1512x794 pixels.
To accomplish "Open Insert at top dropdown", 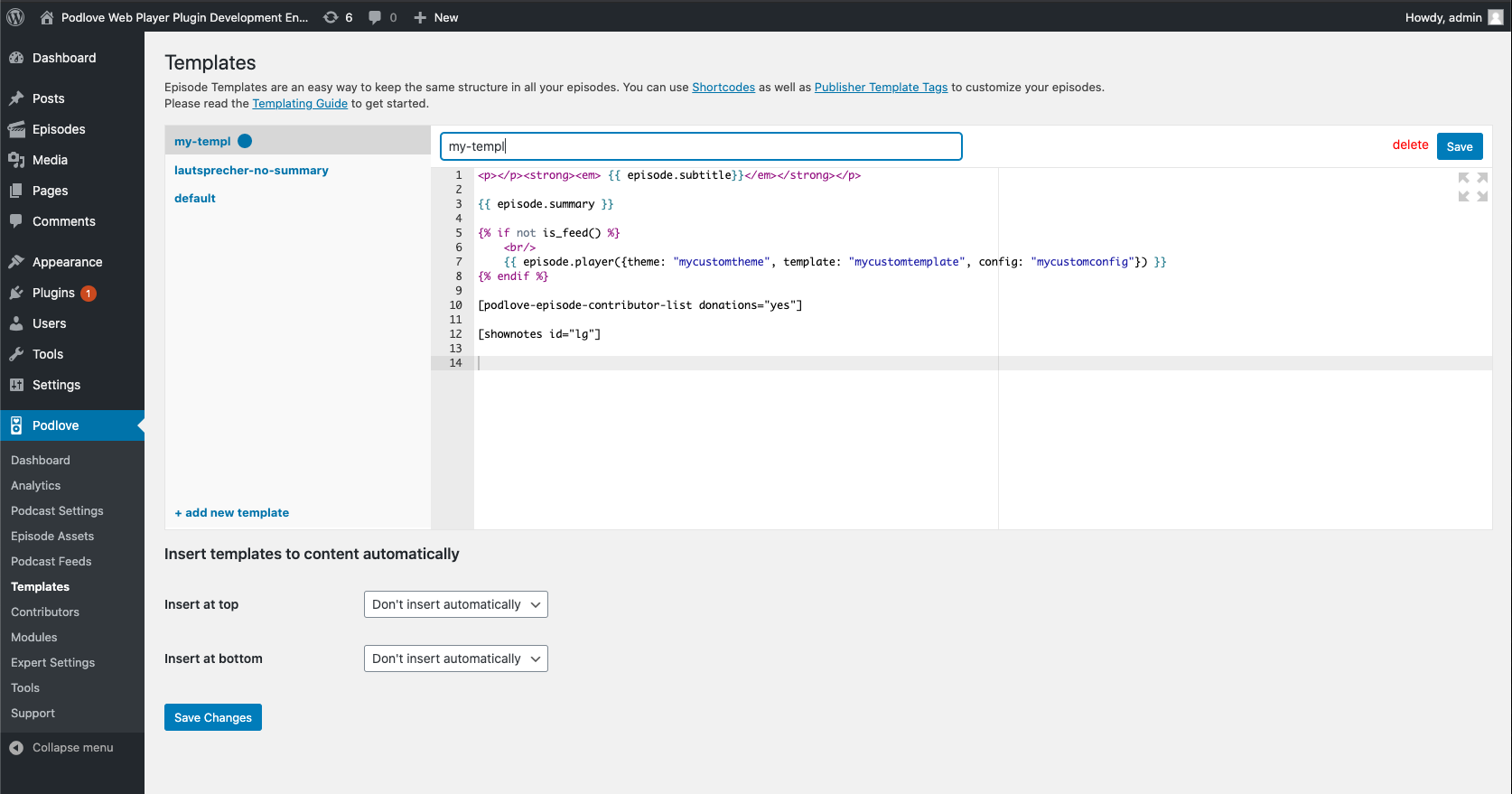I will tap(455, 604).
